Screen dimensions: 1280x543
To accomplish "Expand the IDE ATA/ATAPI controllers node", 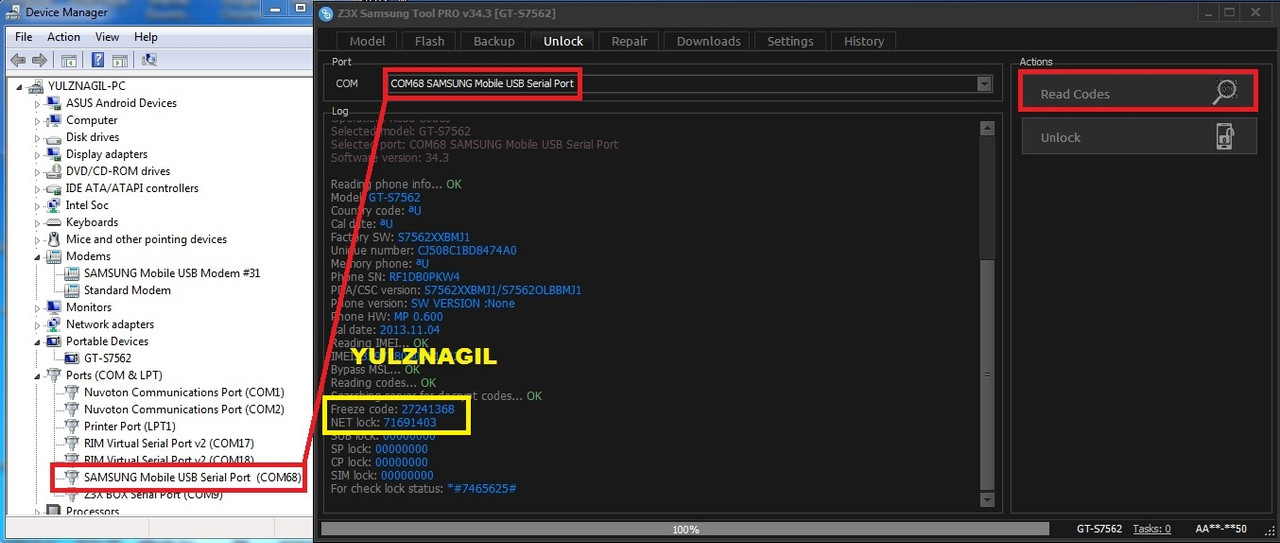I will point(38,188).
